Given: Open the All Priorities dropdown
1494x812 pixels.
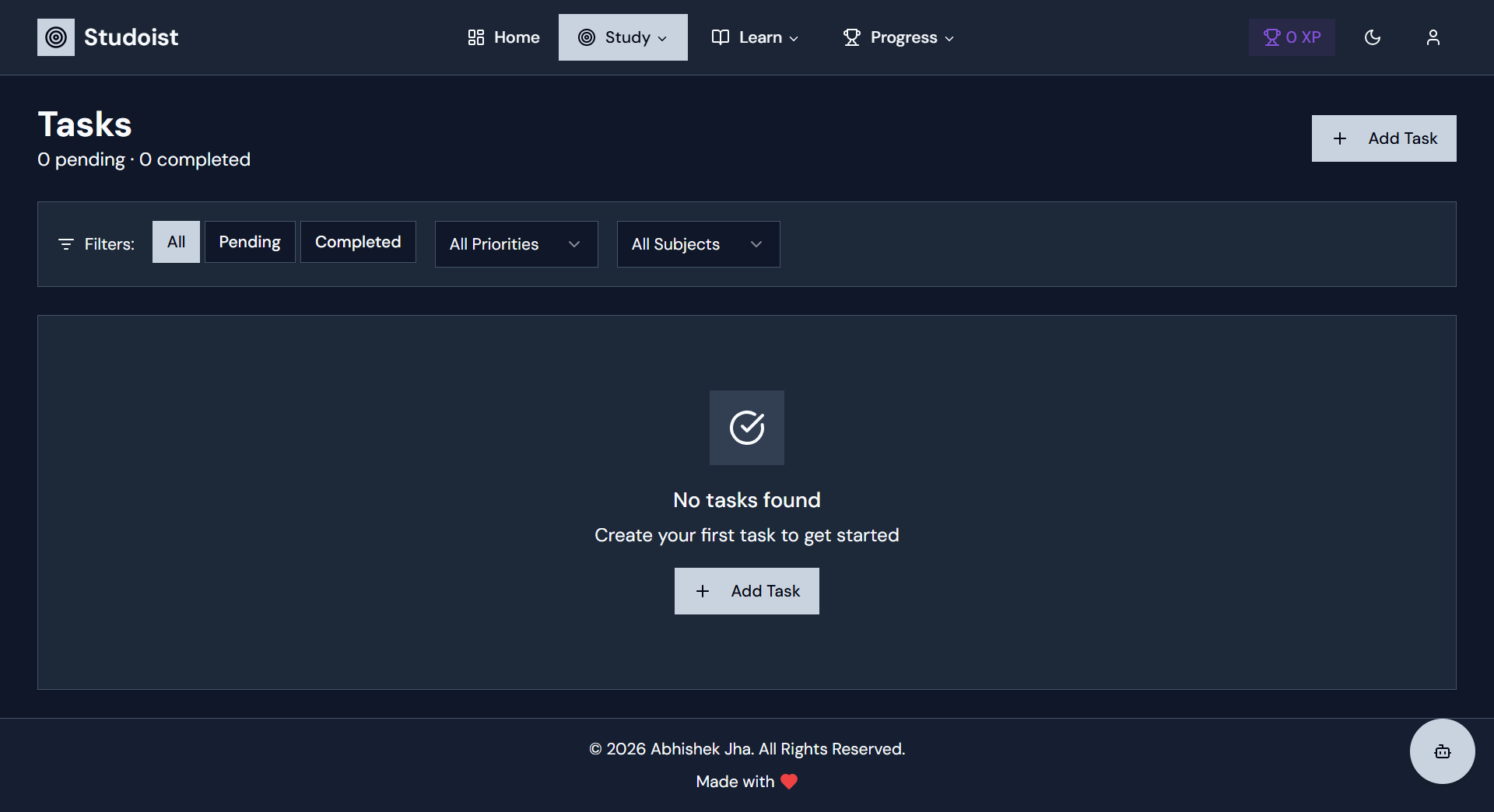Looking at the screenshot, I should (x=516, y=243).
